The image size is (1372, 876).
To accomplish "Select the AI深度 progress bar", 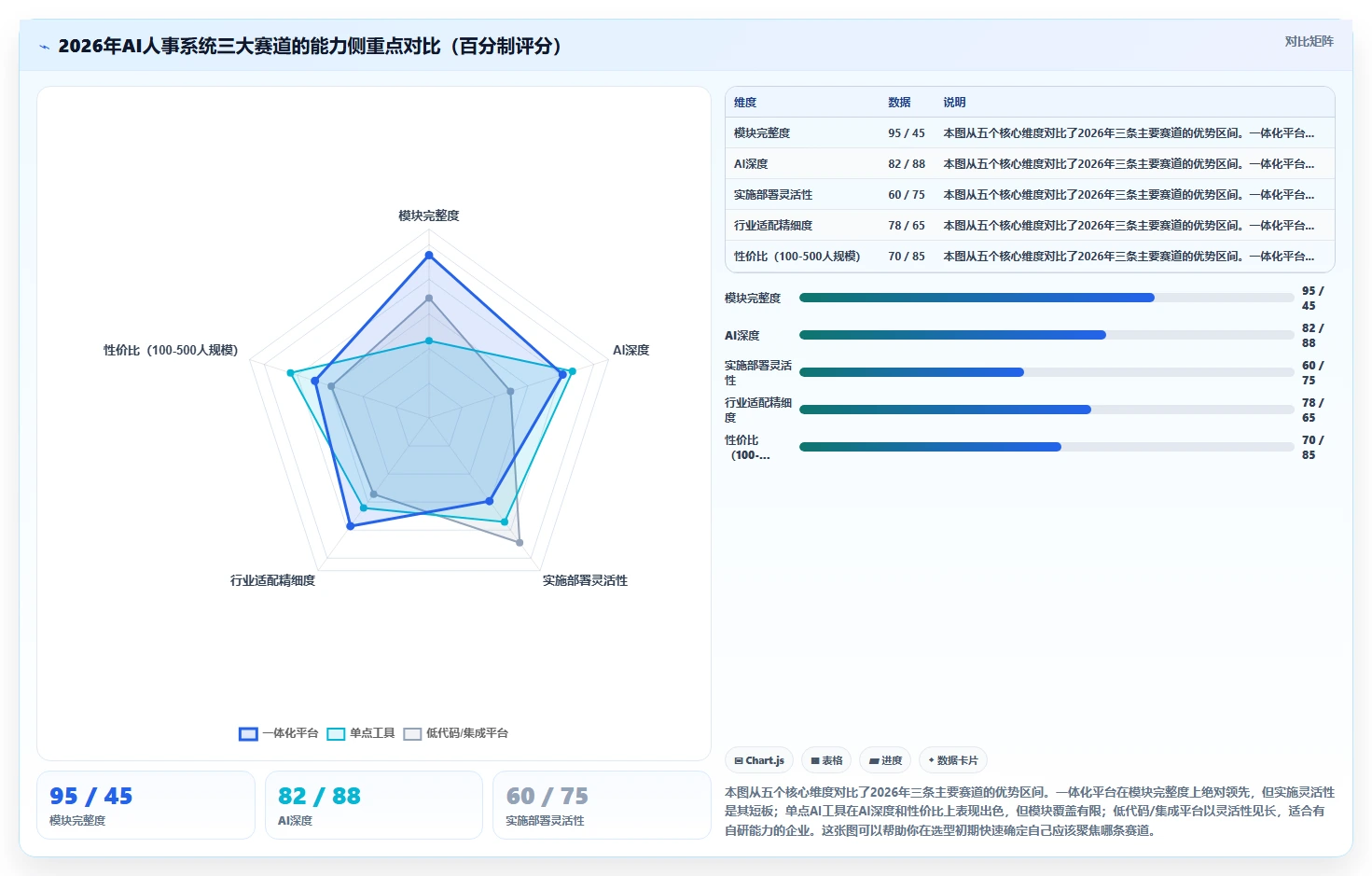I will 1046,335.
